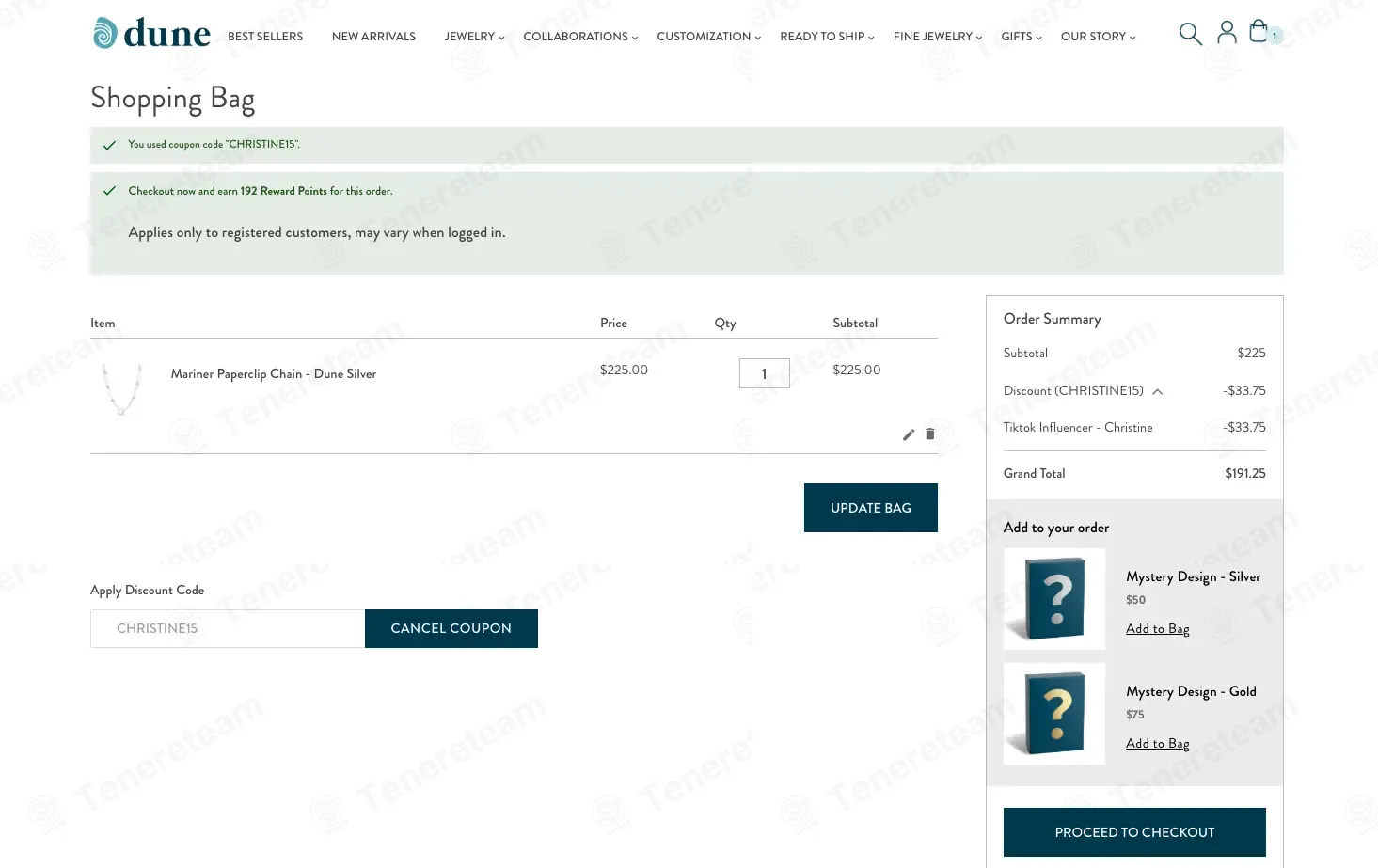Click Proceed to Checkout button
The height and width of the screenshot is (868, 1378).
coord(1134,832)
